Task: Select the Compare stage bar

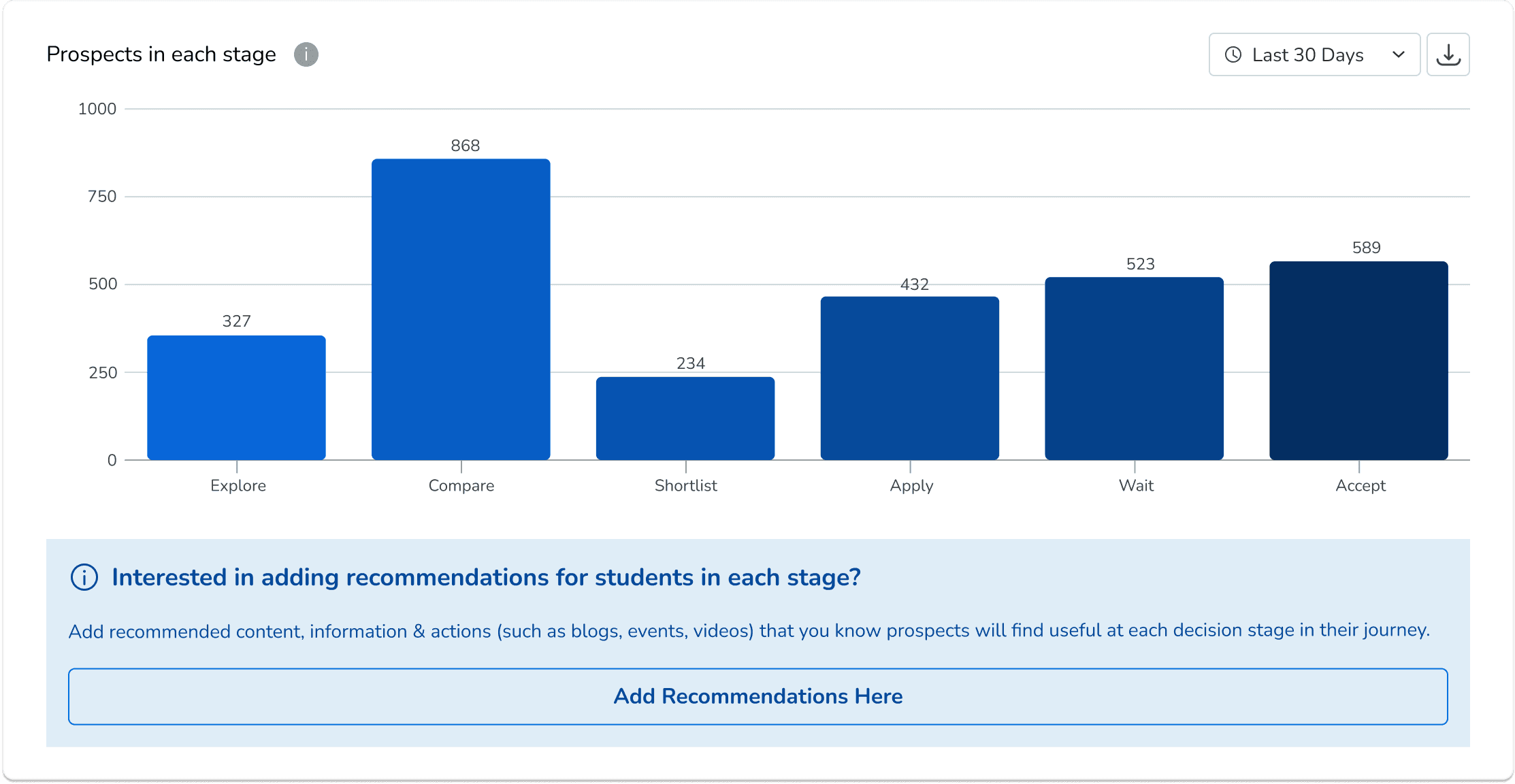Action: point(461,310)
